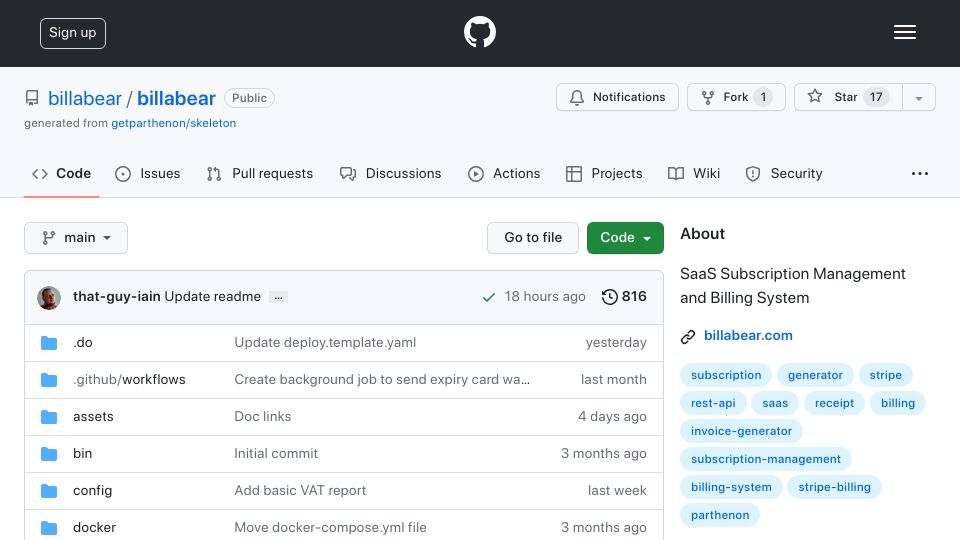
Task: Click the GitHub Octocat logo
Action: [479, 32]
